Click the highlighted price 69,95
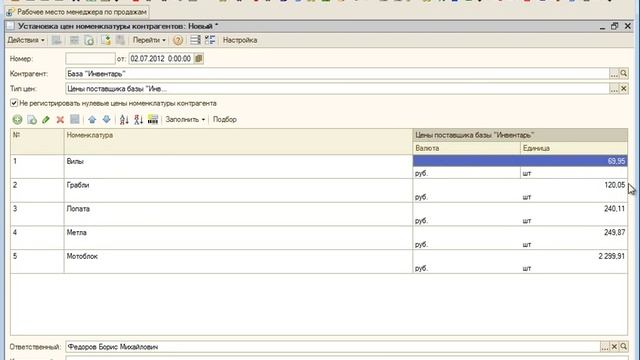The width and height of the screenshot is (640, 360). tap(520, 161)
